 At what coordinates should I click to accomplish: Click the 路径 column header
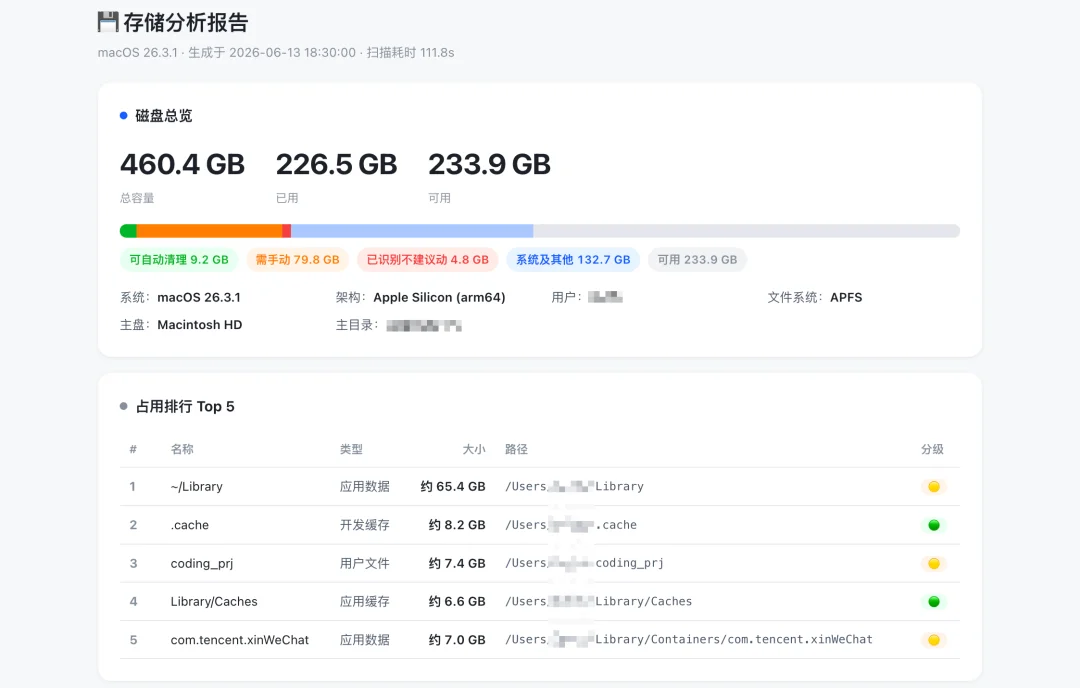[517, 449]
